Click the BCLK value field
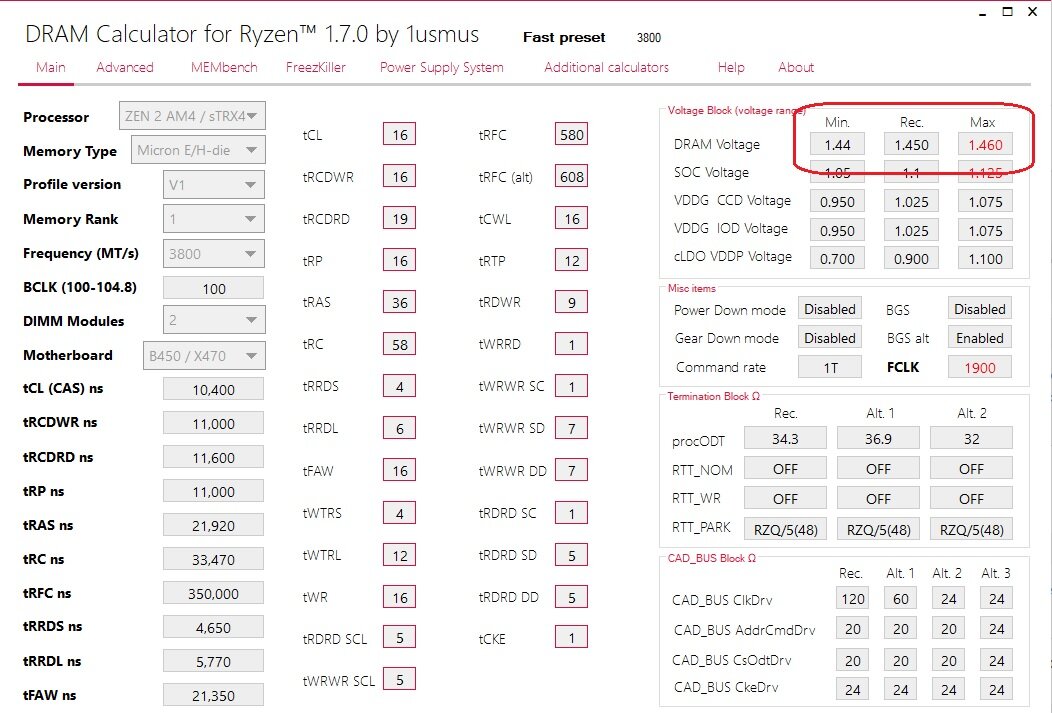 tap(213, 288)
